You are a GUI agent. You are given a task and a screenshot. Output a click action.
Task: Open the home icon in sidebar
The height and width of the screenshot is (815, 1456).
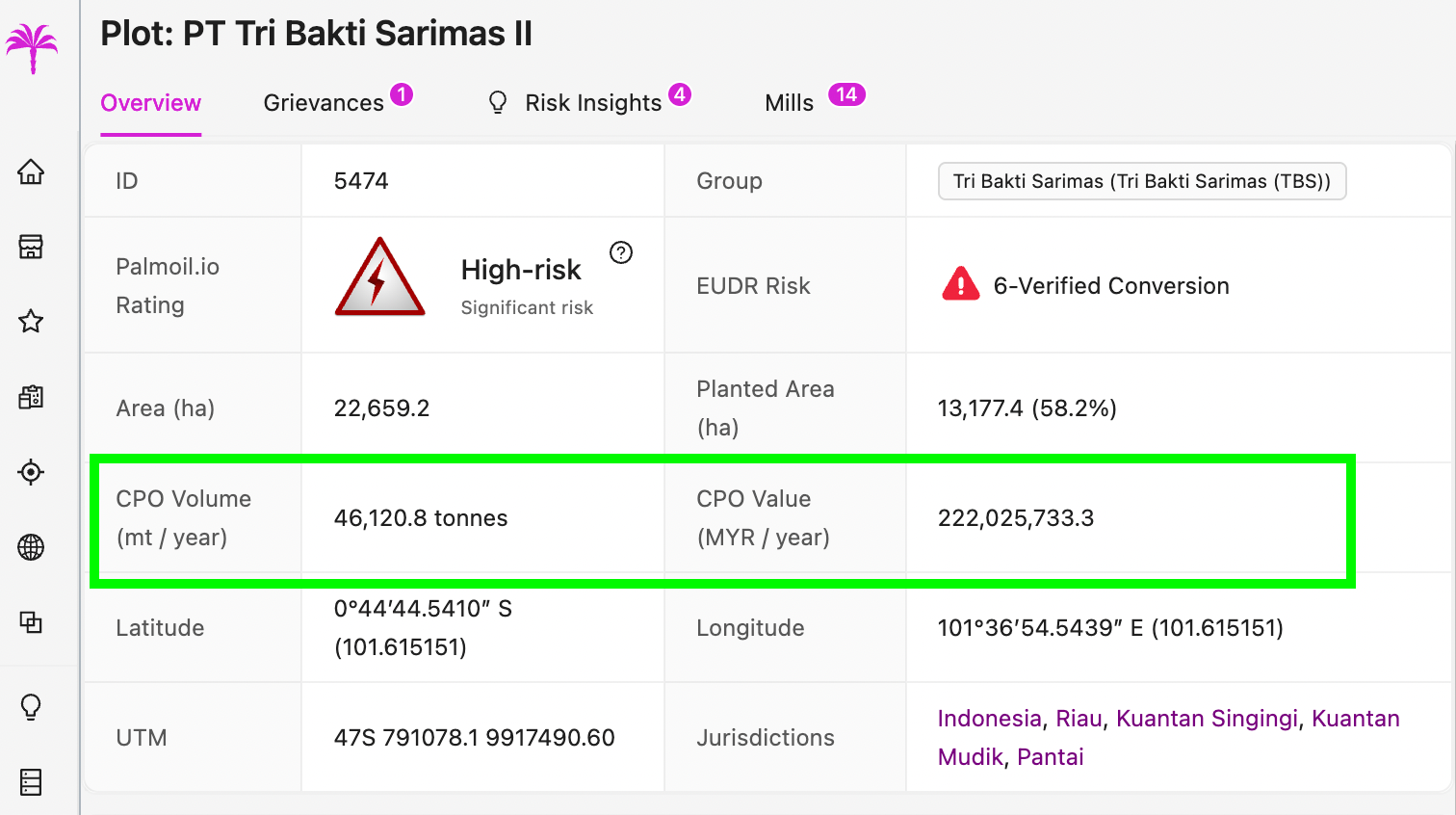(31, 172)
